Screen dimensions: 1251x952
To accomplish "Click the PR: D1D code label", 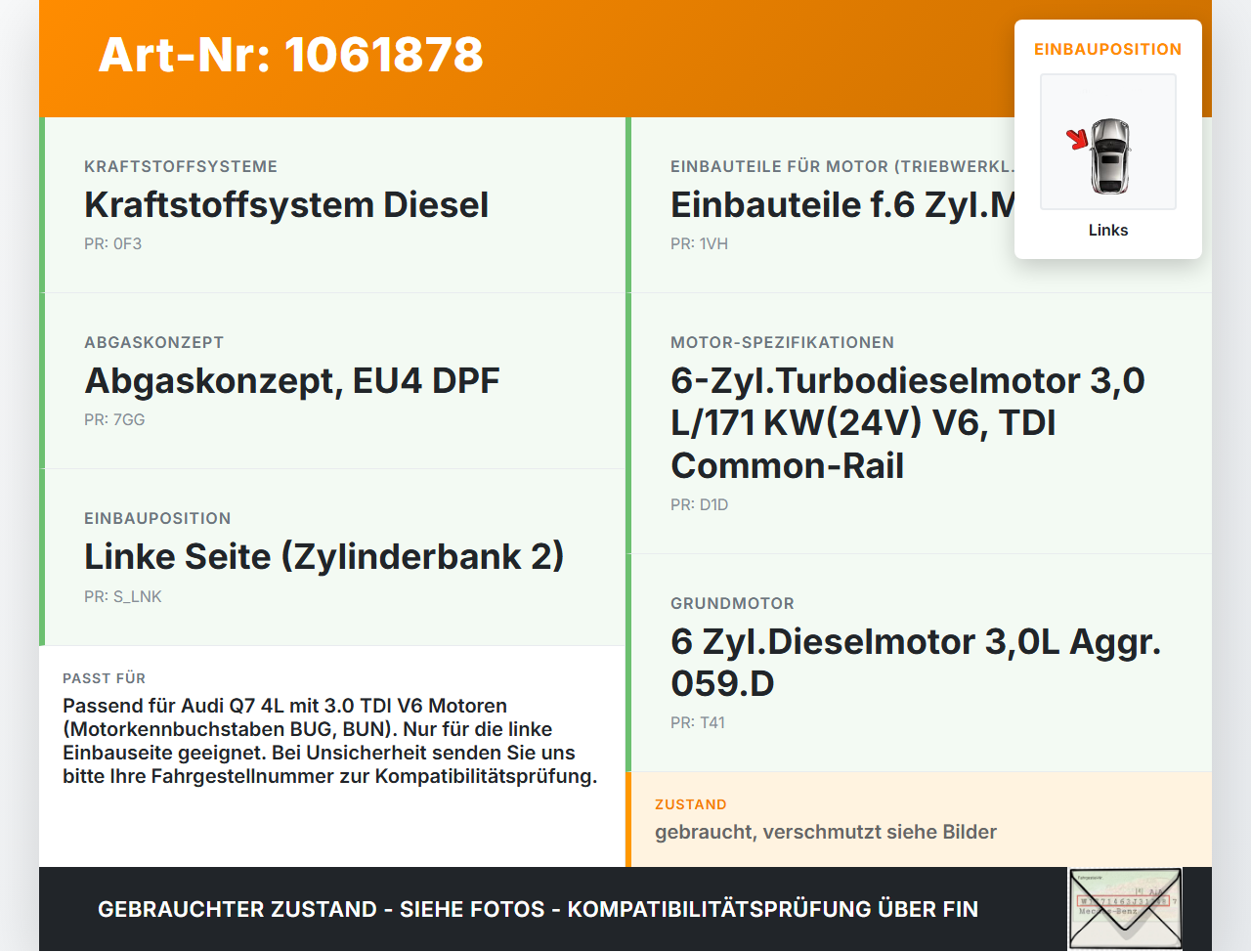I will (699, 505).
